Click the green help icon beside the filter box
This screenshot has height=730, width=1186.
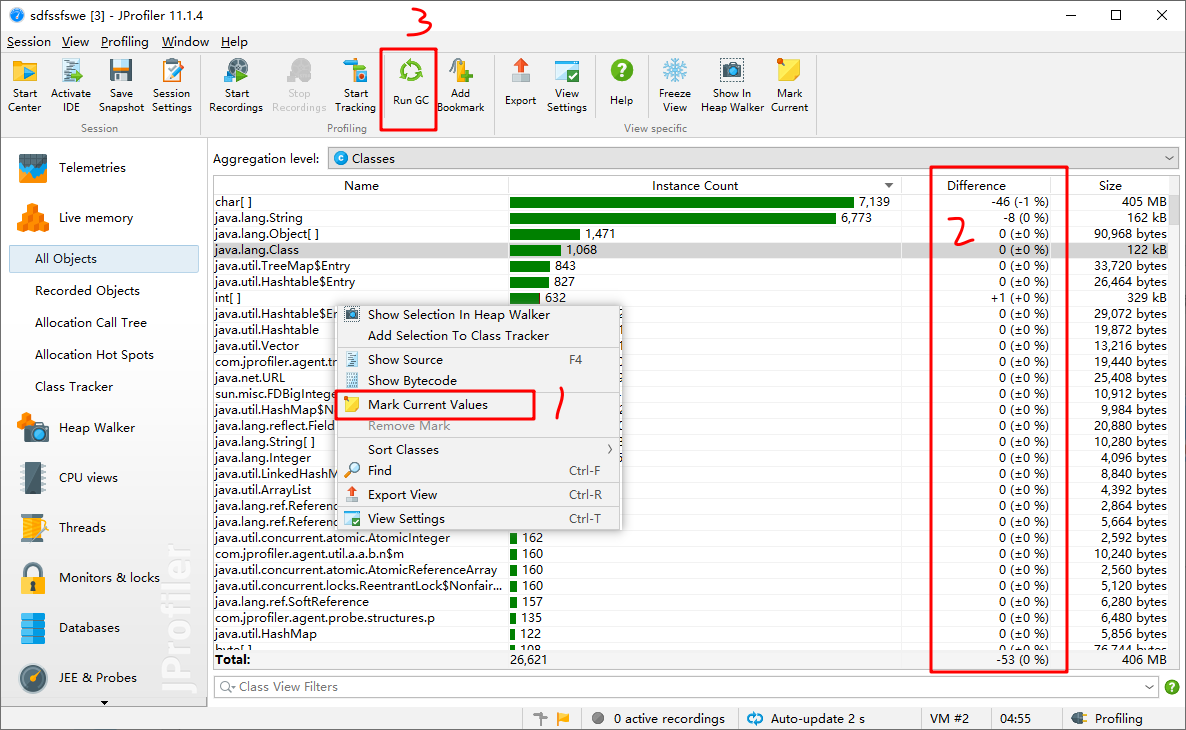click(x=1172, y=687)
